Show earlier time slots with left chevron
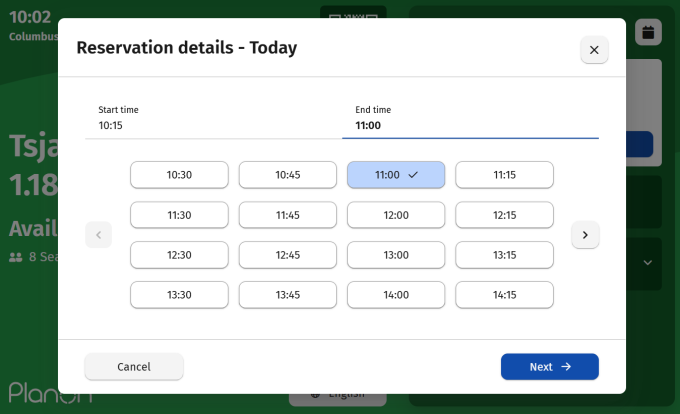 tap(98, 235)
